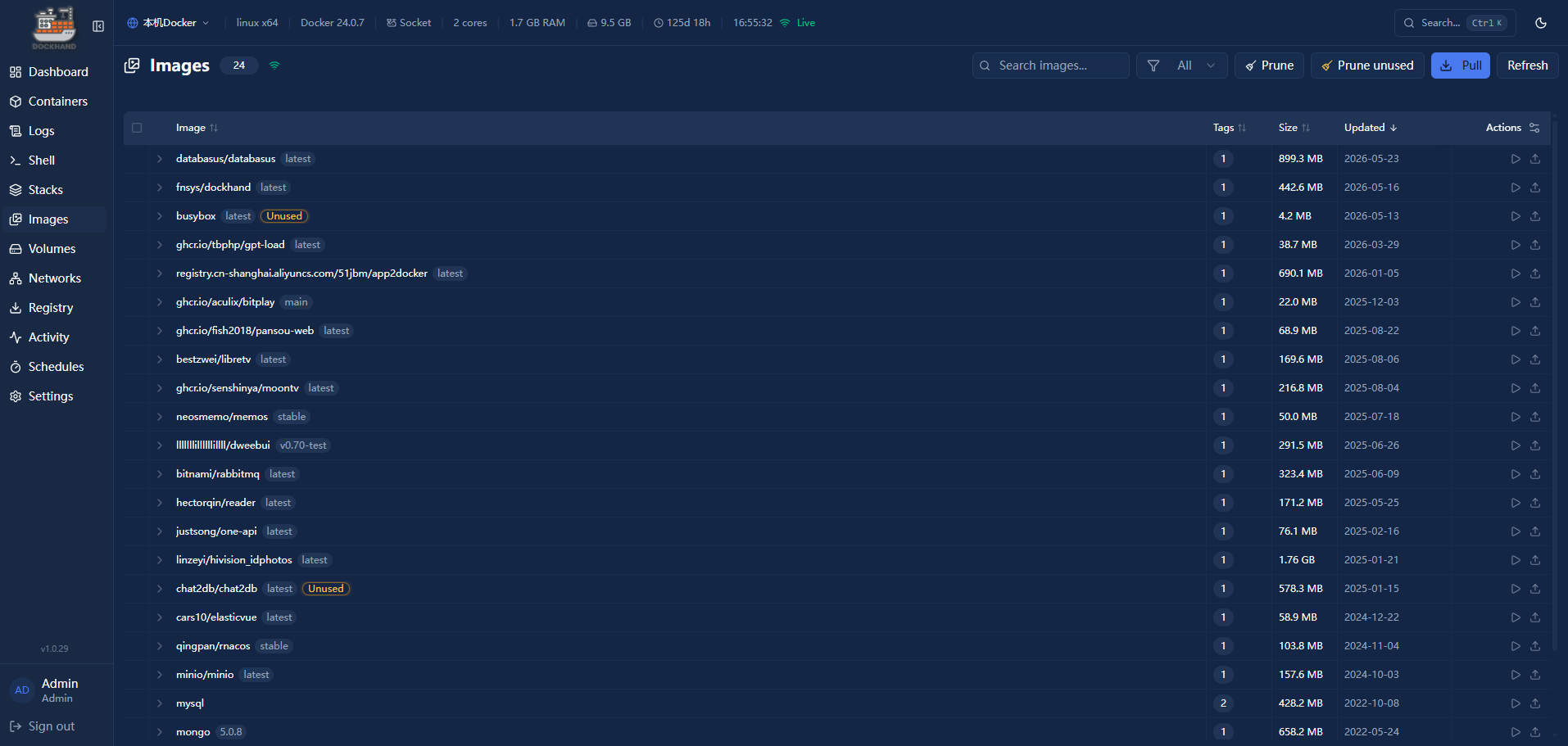1568x746 pixels.
Task: Push the app2docker image to registry
Action: [1535, 274]
